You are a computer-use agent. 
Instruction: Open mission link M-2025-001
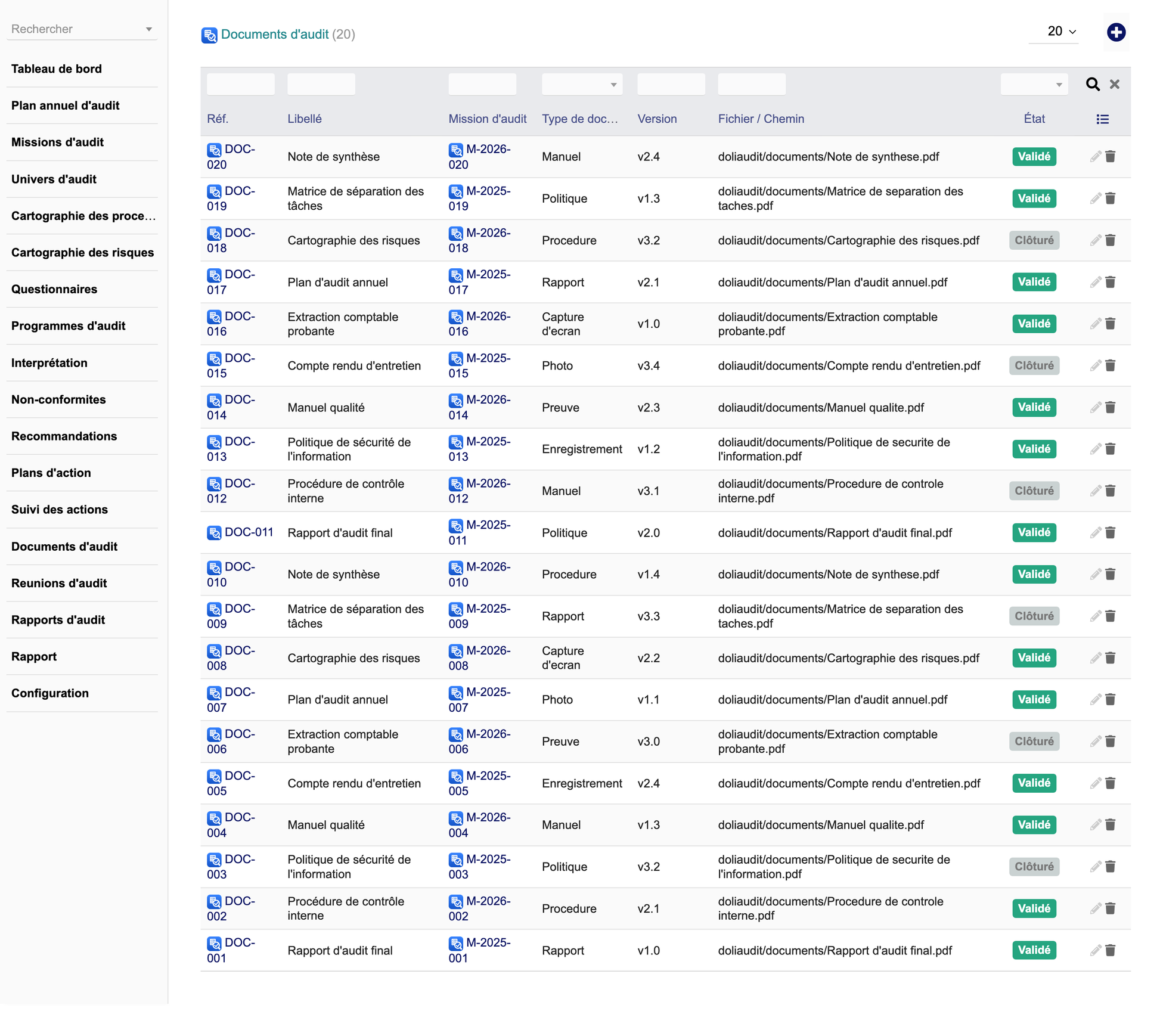480,950
